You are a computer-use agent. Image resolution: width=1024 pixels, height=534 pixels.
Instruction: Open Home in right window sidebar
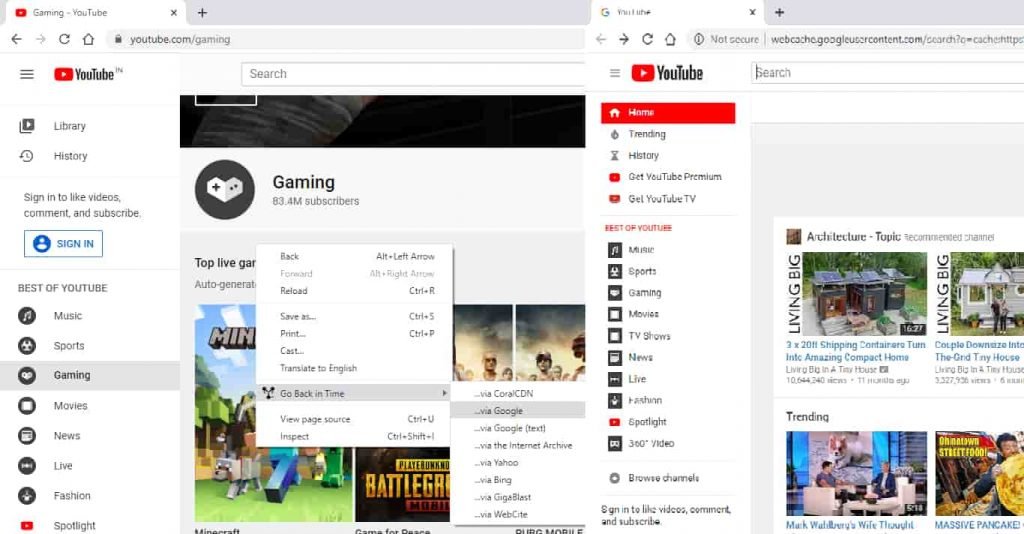tap(667, 112)
